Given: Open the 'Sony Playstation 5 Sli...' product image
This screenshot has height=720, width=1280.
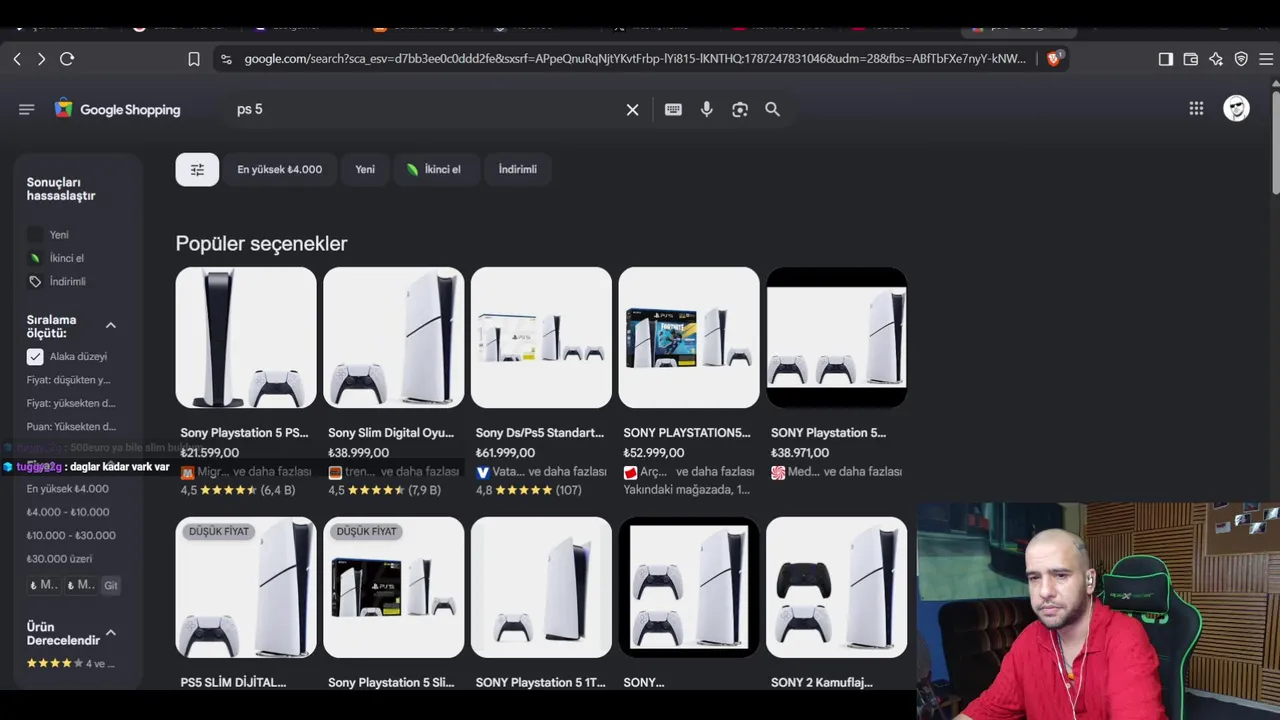Looking at the screenshot, I should (x=394, y=587).
